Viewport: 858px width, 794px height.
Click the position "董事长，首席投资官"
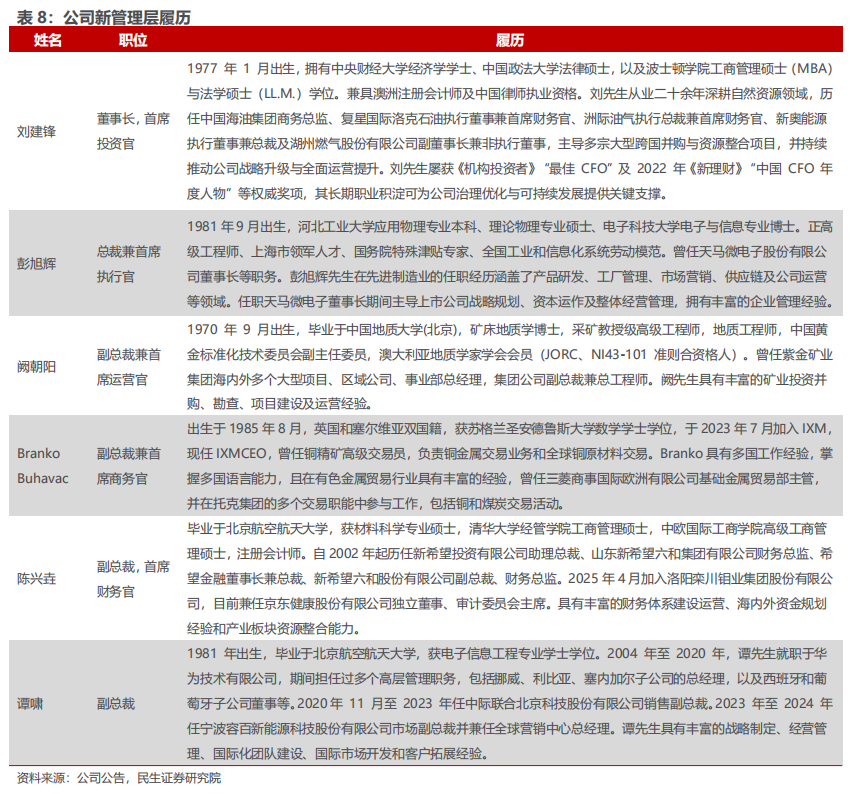133,131
